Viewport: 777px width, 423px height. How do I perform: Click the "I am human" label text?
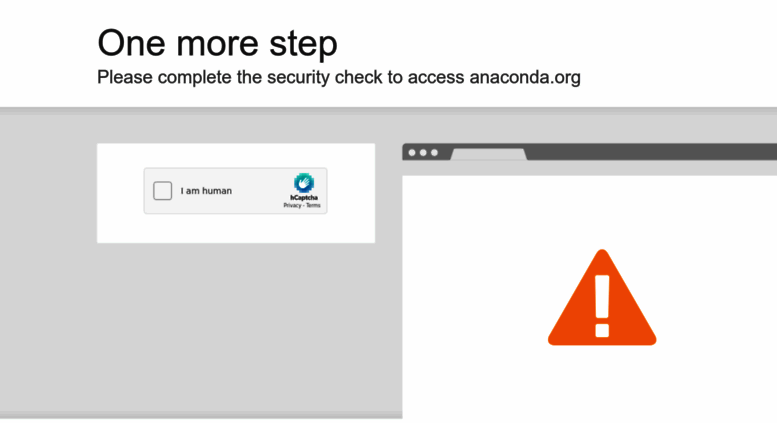click(206, 191)
